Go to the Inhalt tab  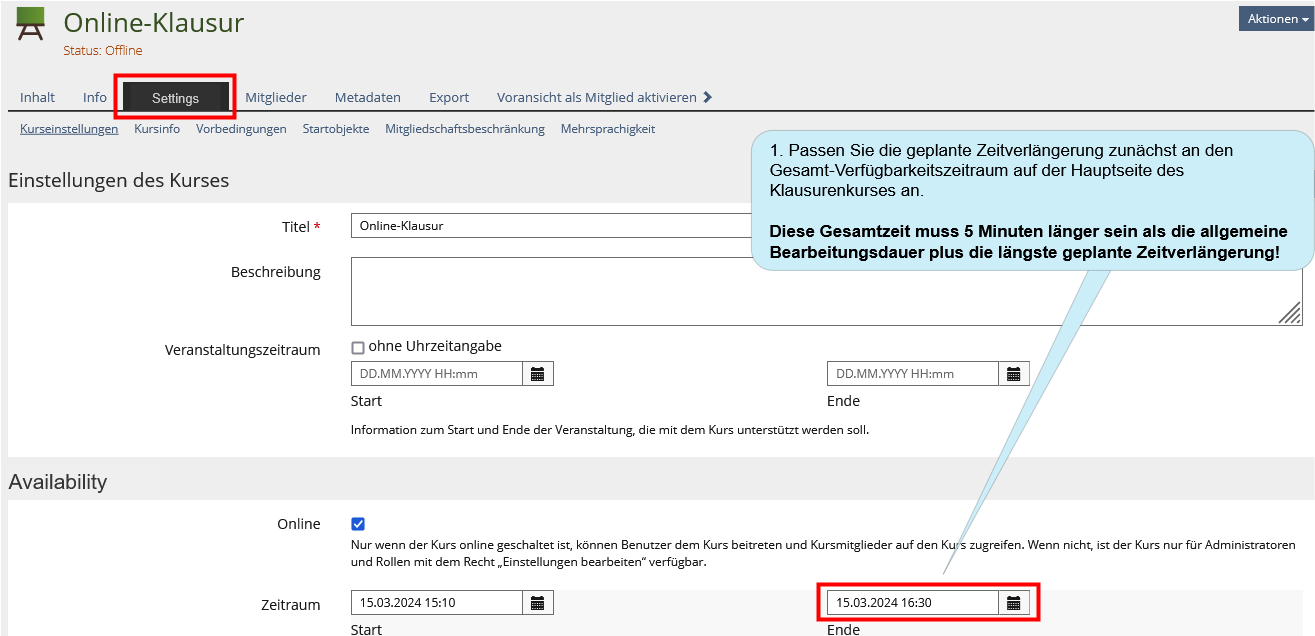(x=37, y=97)
